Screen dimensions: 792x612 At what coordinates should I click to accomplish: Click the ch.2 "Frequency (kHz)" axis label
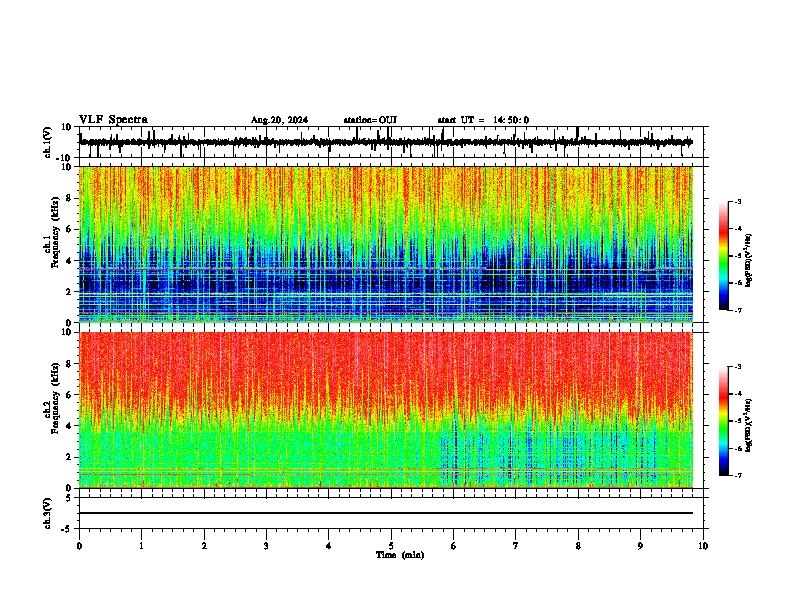pos(56,398)
